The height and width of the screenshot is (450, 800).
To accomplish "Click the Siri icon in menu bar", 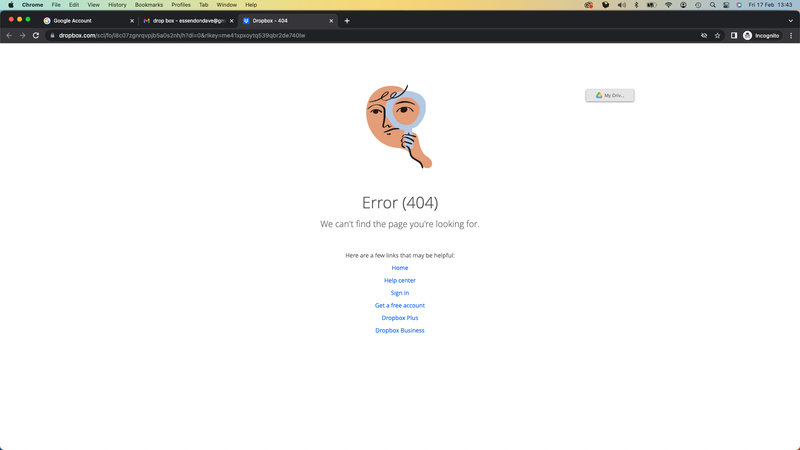I will (739, 5).
